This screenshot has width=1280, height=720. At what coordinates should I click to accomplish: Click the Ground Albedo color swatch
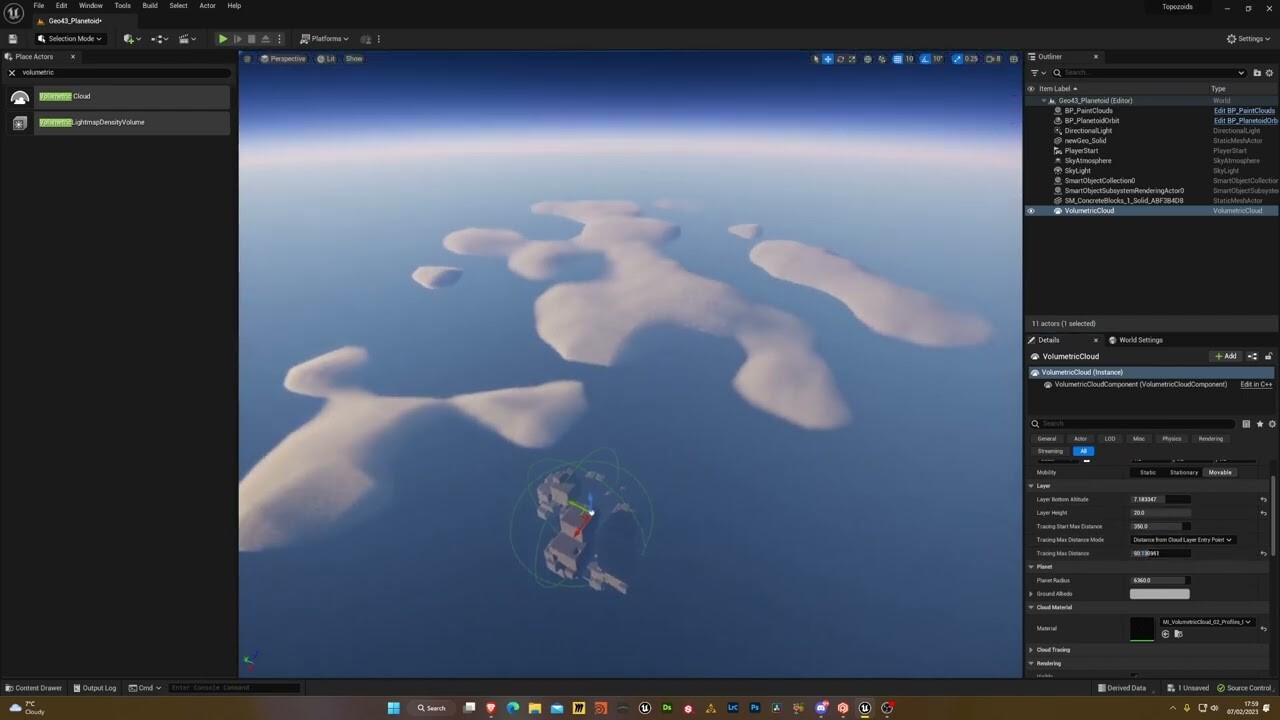pyautogui.click(x=1159, y=593)
